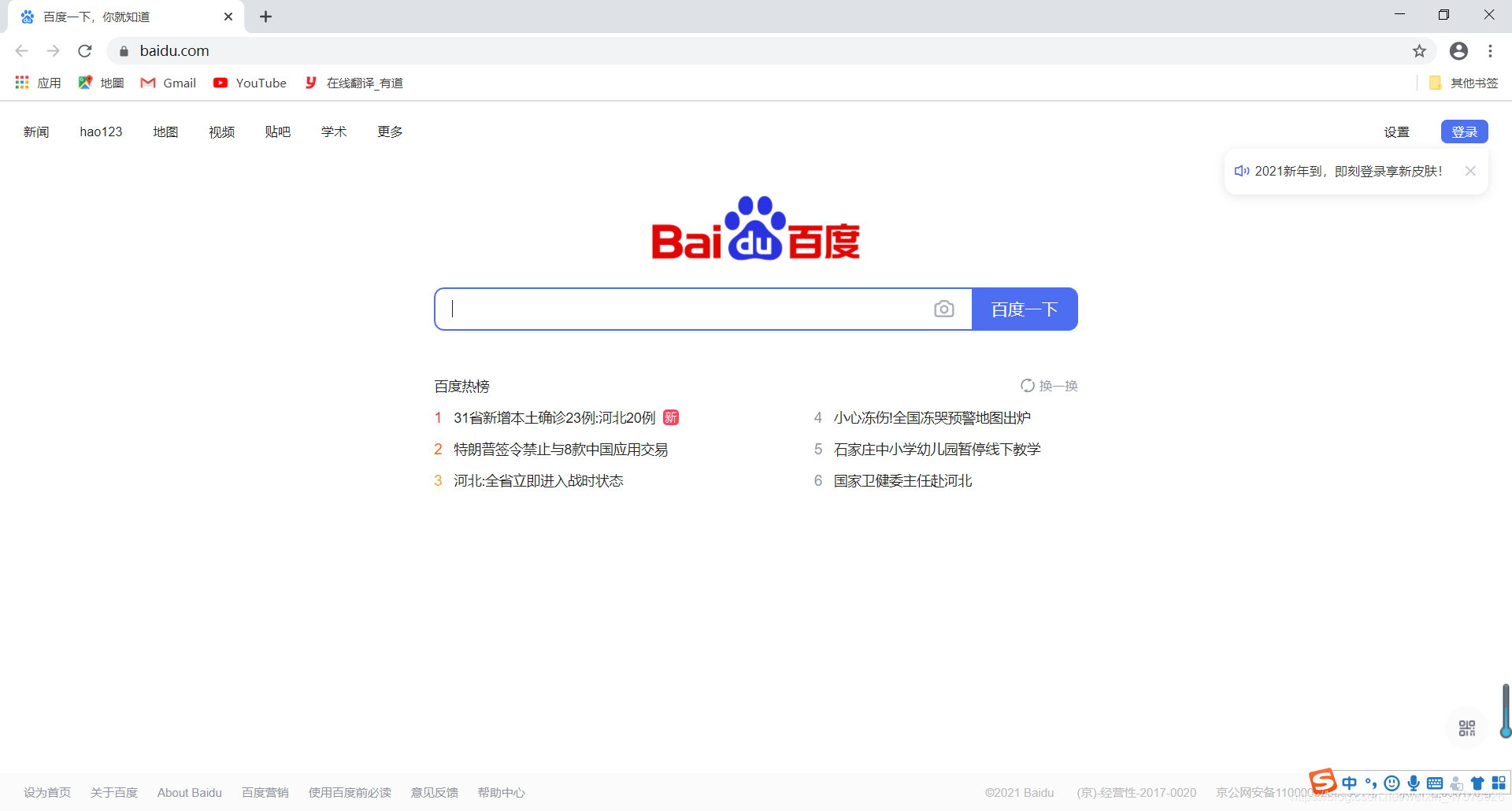Open hot item 河北:全省立即进入战时状态
This screenshot has height=811, width=1512.
point(539,480)
